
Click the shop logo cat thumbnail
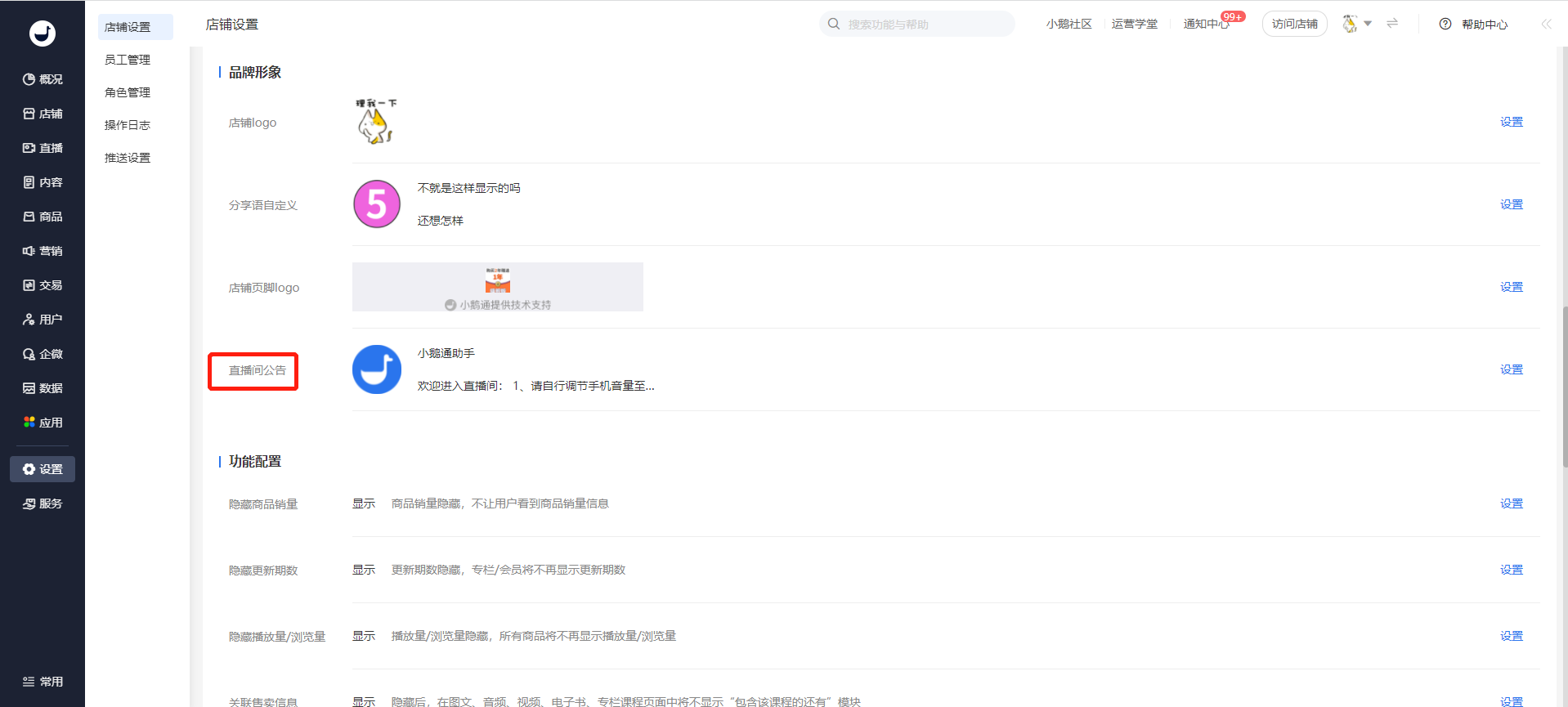(x=376, y=122)
